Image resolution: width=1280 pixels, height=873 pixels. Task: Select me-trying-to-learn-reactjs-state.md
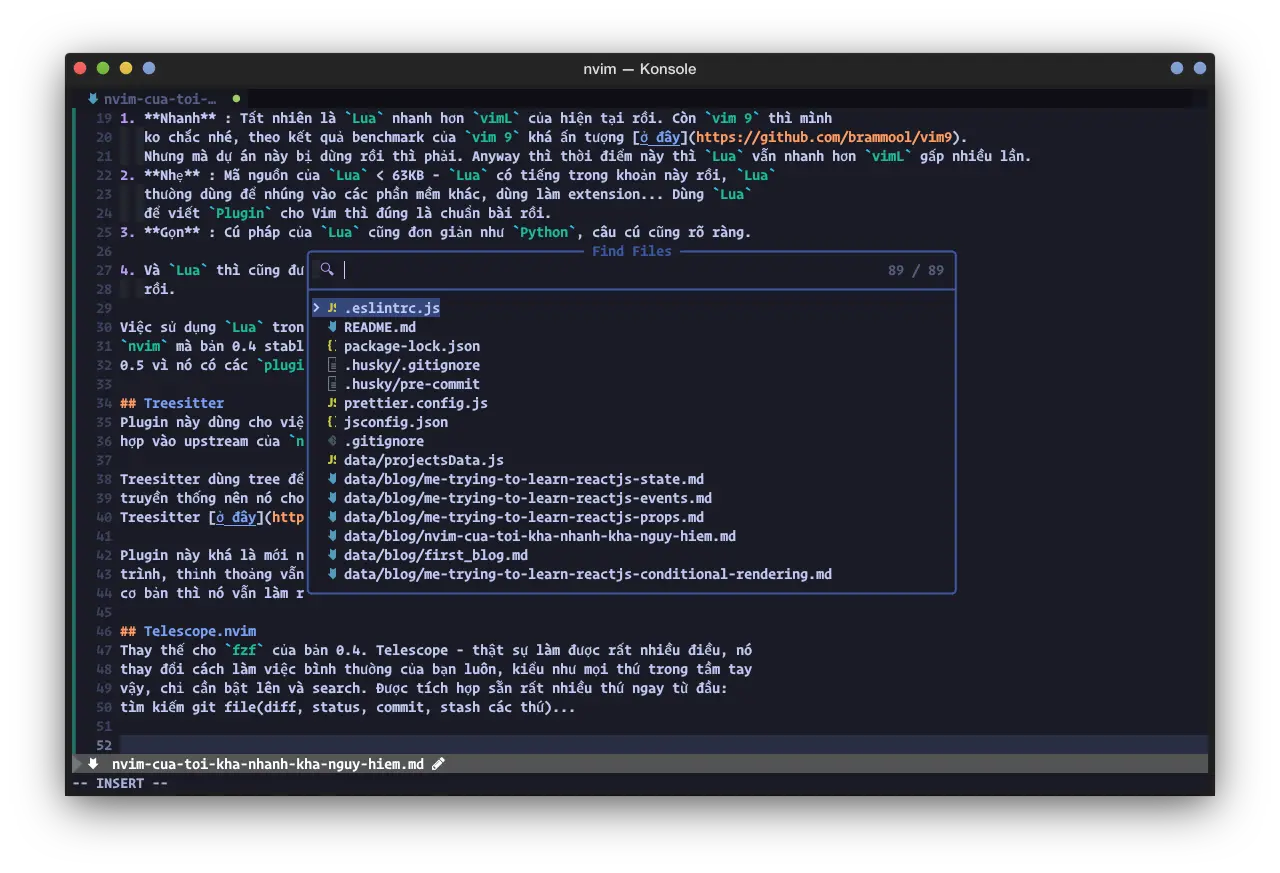click(524, 479)
